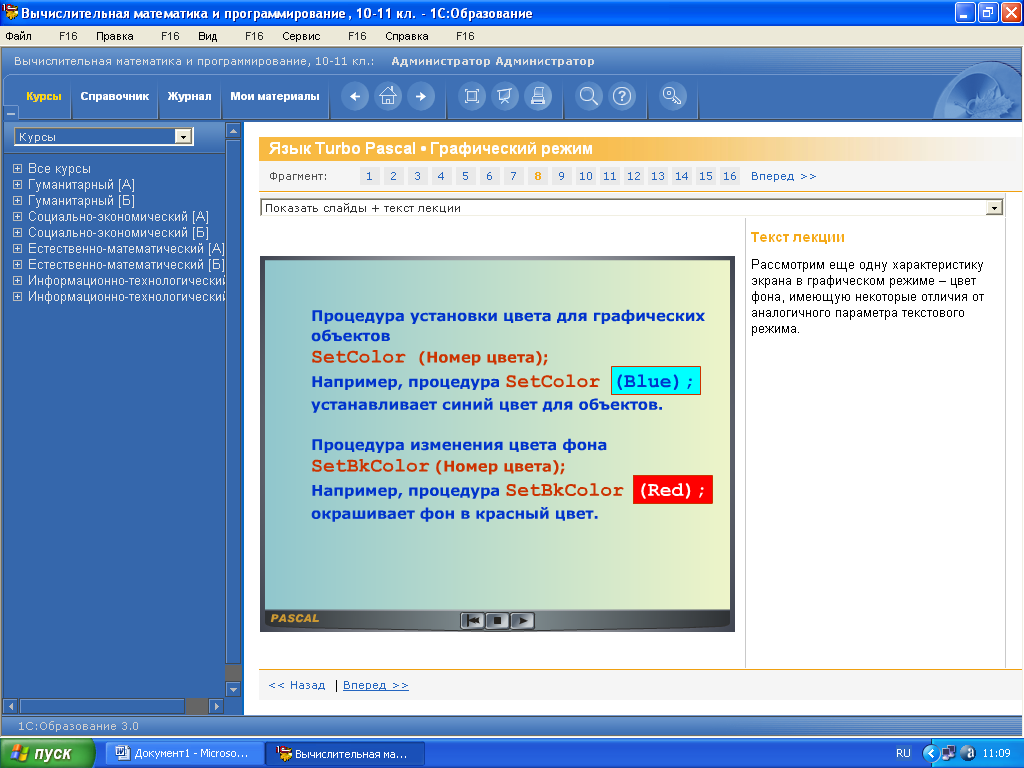
Task: Go to fragment 10
Action: coord(586,176)
